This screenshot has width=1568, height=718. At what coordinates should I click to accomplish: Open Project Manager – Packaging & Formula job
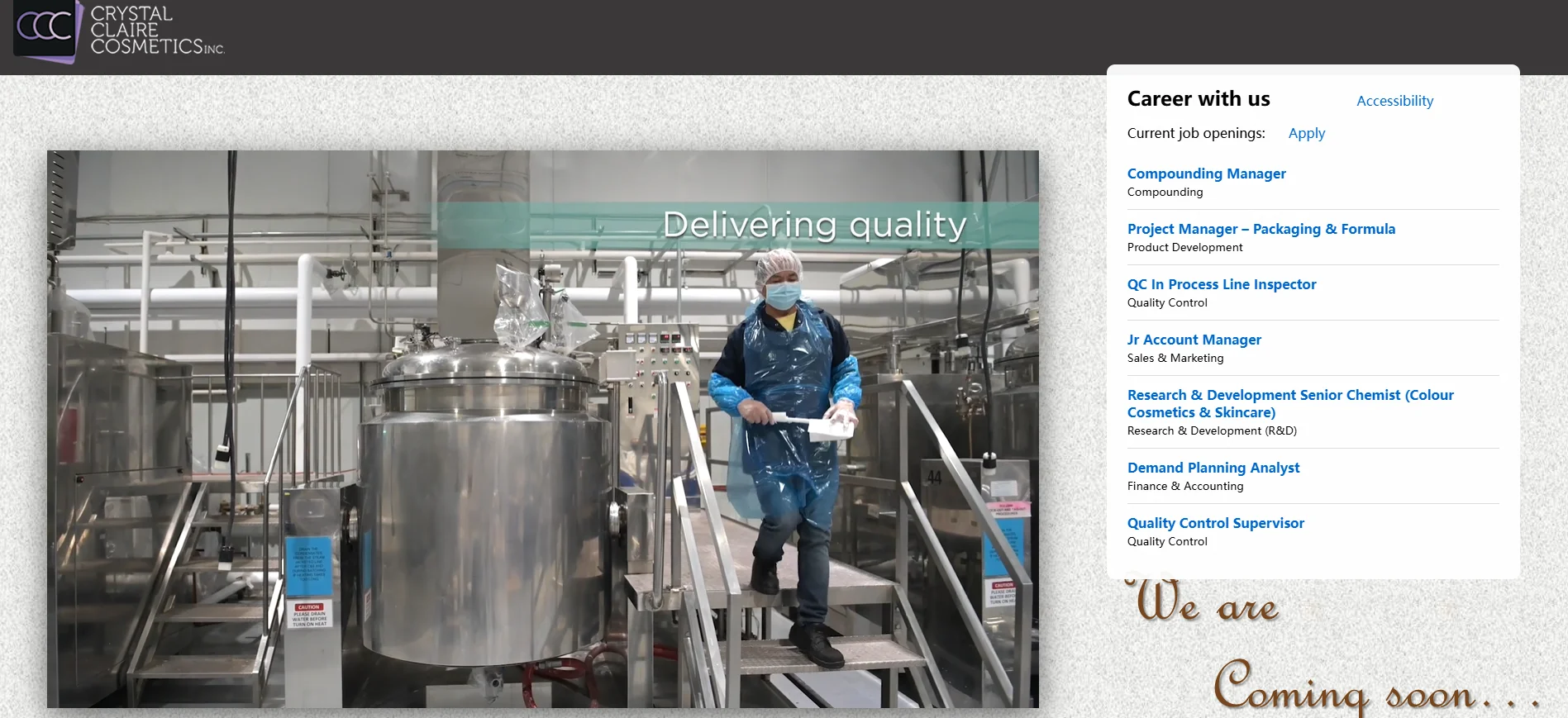(x=1261, y=229)
